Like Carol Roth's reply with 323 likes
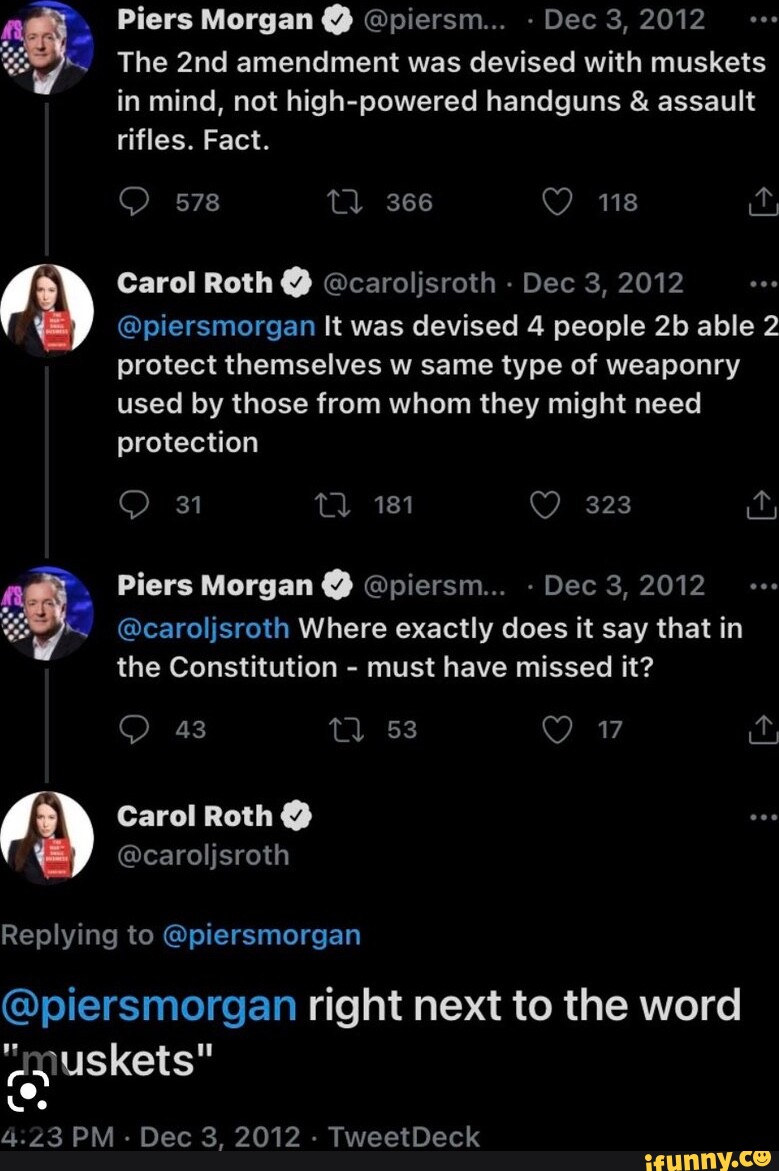Screen dimensions: 779x1171 pyautogui.click(x=545, y=505)
